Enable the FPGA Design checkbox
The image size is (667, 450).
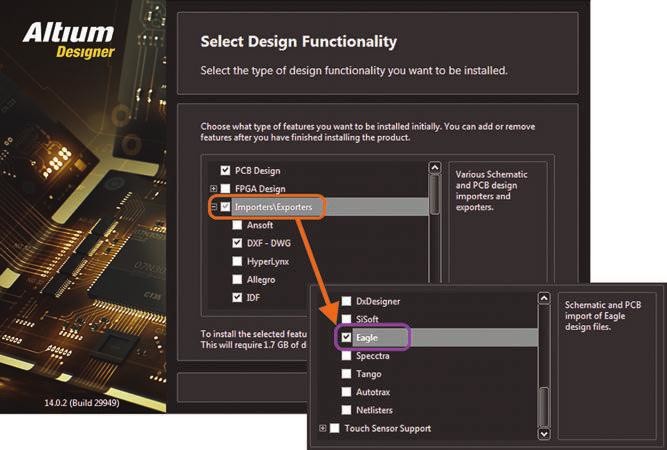click(225, 188)
